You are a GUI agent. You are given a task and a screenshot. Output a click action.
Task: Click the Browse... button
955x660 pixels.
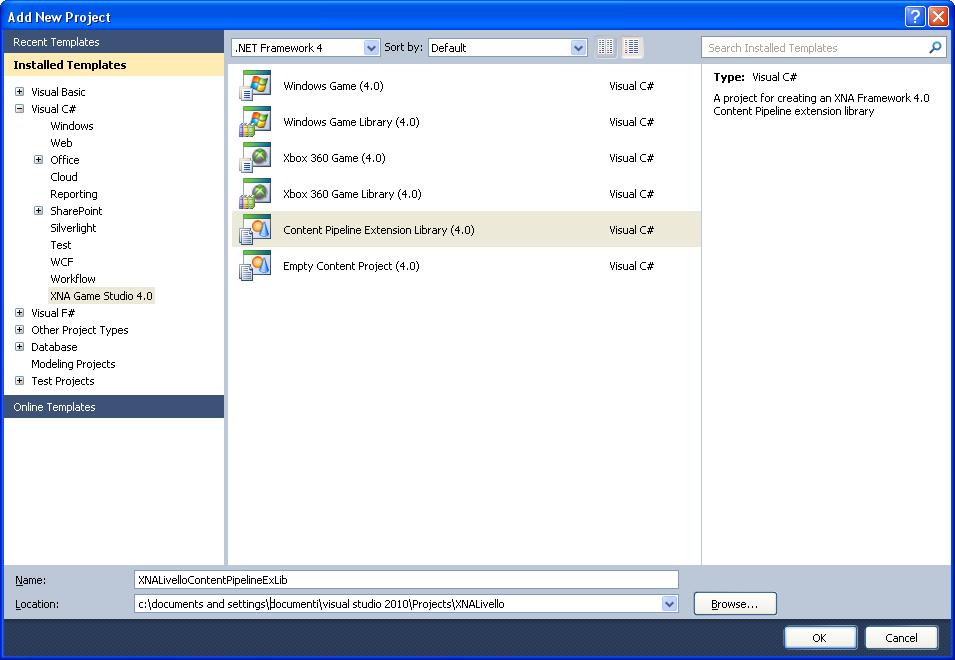point(734,604)
